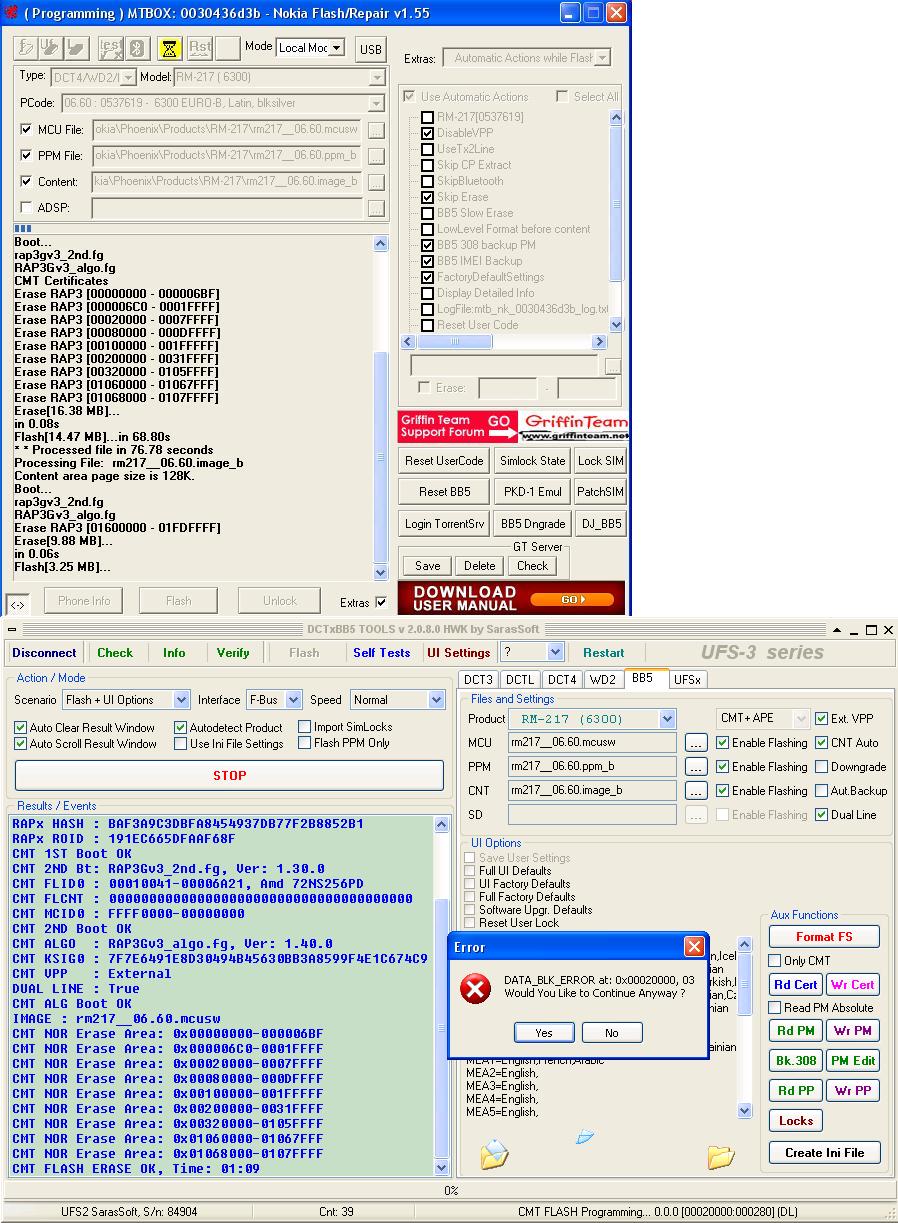The image size is (898, 1223).
Task: Enable Import SimLocks checkbox
Action: pyautogui.click(x=305, y=727)
